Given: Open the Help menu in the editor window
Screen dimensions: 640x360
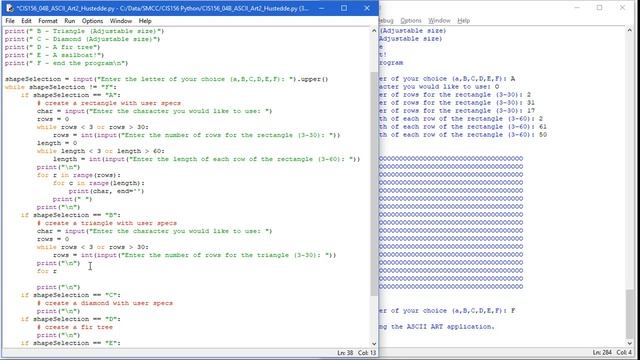Looking at the screenshot, I should pos(145,21).
